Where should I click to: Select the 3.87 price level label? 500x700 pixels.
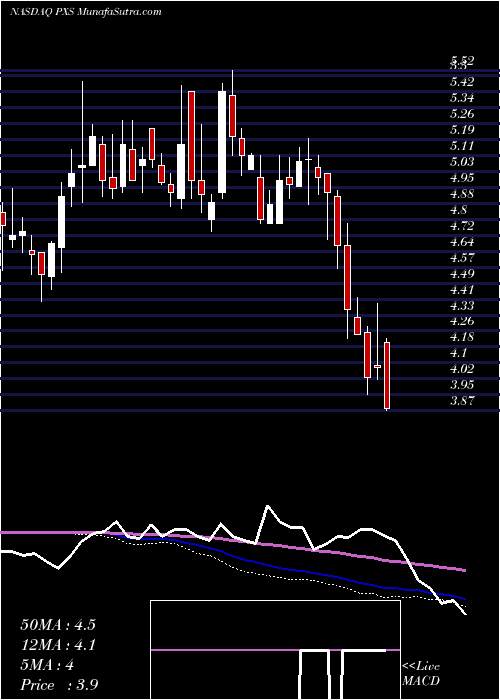click(x=462, y=401)
